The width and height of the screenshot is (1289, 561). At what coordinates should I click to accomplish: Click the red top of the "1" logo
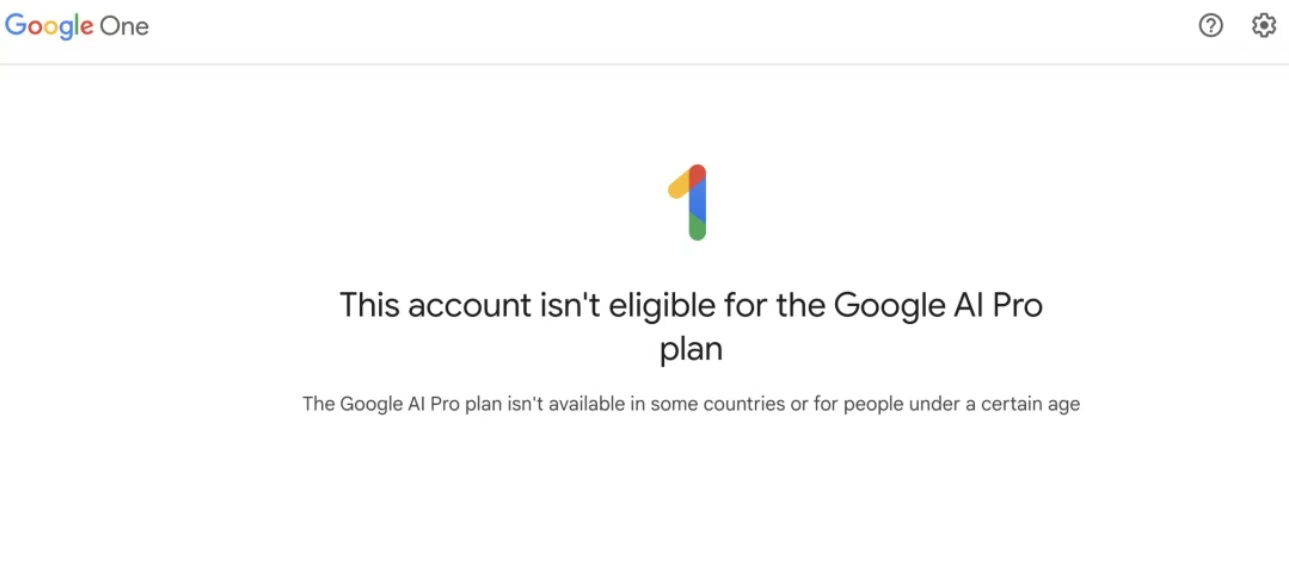(697, 175)
